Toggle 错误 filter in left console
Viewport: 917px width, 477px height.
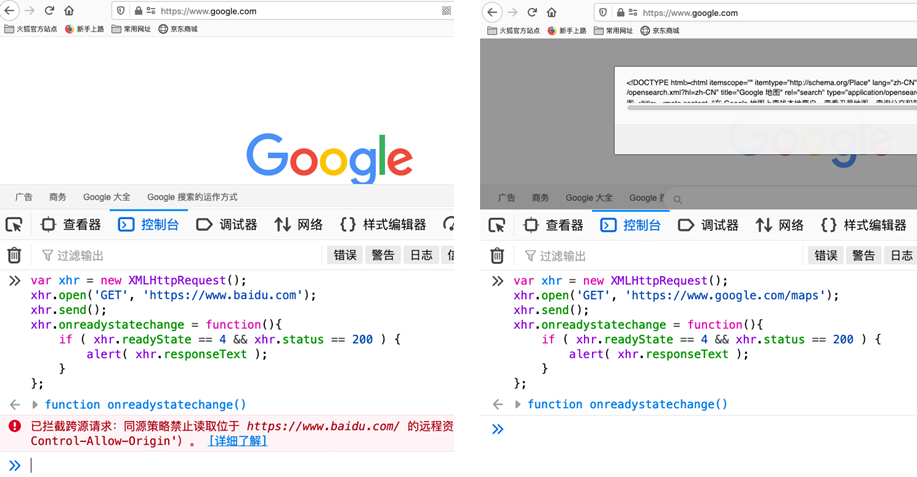[x=345, y=255]
